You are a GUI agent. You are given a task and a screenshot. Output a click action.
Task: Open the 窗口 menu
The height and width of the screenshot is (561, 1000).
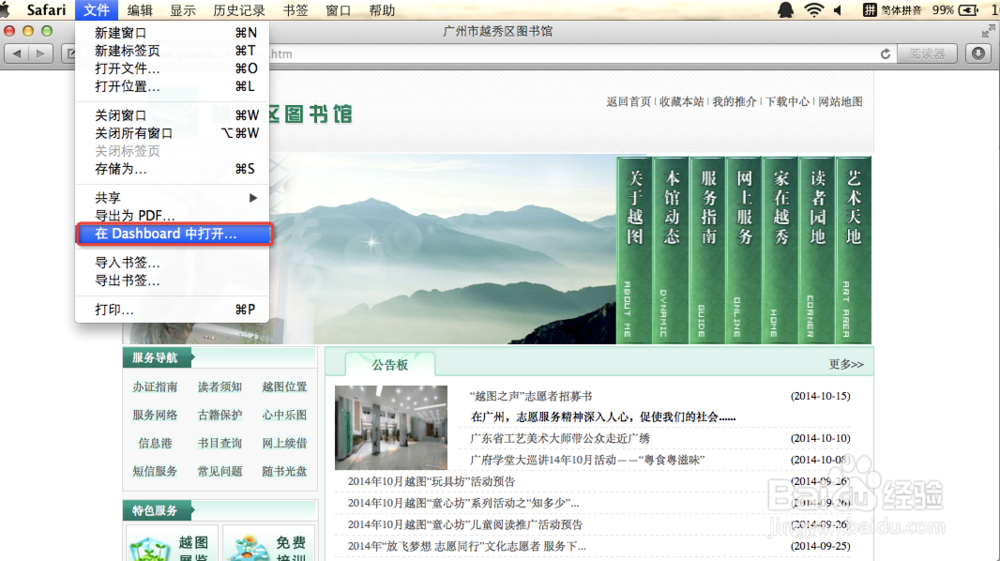337,10
